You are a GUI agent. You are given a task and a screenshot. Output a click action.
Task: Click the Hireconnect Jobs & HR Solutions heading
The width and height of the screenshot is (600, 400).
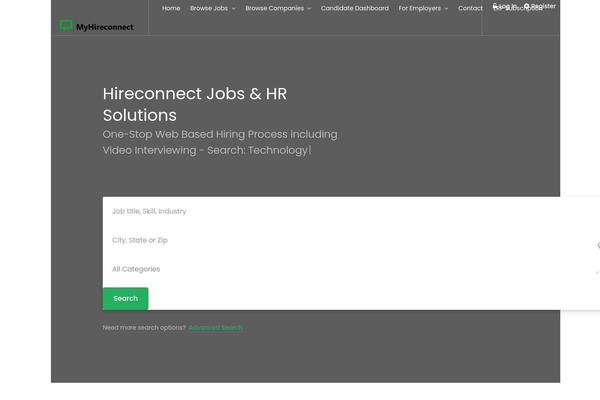195,104
